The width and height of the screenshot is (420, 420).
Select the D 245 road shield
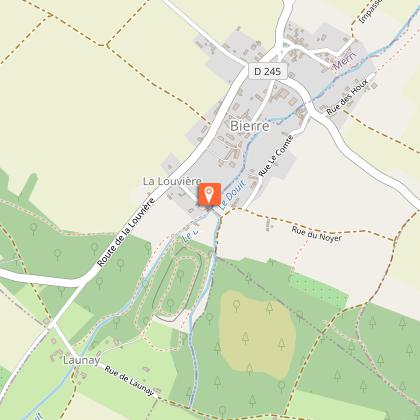(x=268, y=71)
